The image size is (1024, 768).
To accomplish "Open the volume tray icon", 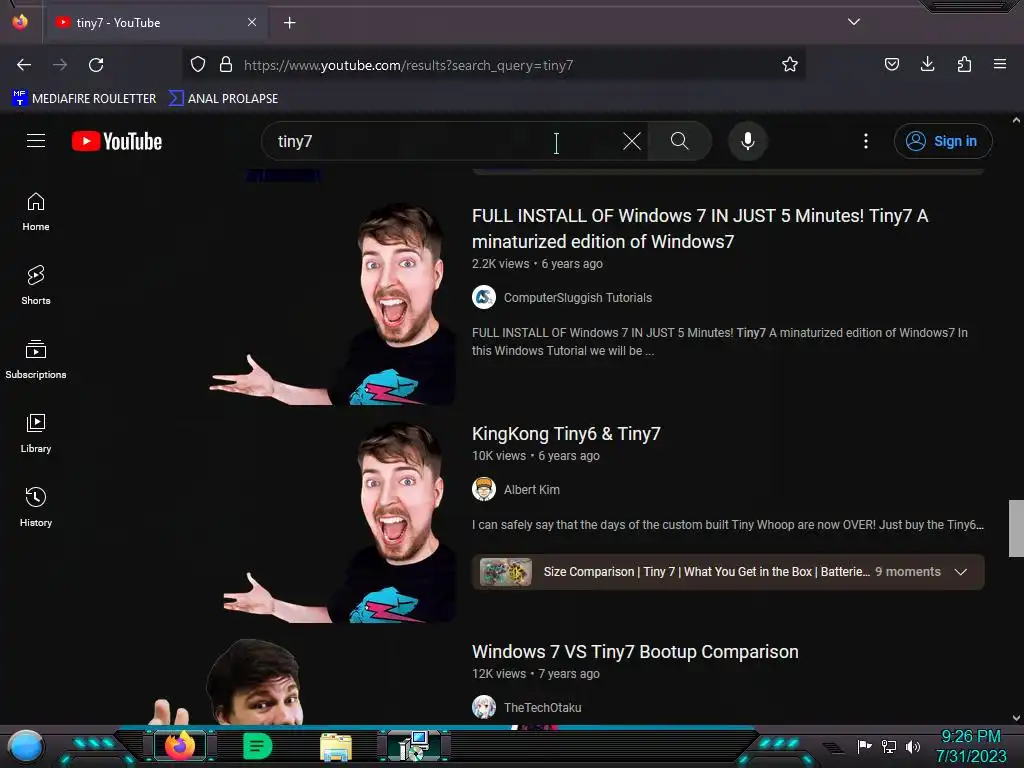I will pos(912,746).
